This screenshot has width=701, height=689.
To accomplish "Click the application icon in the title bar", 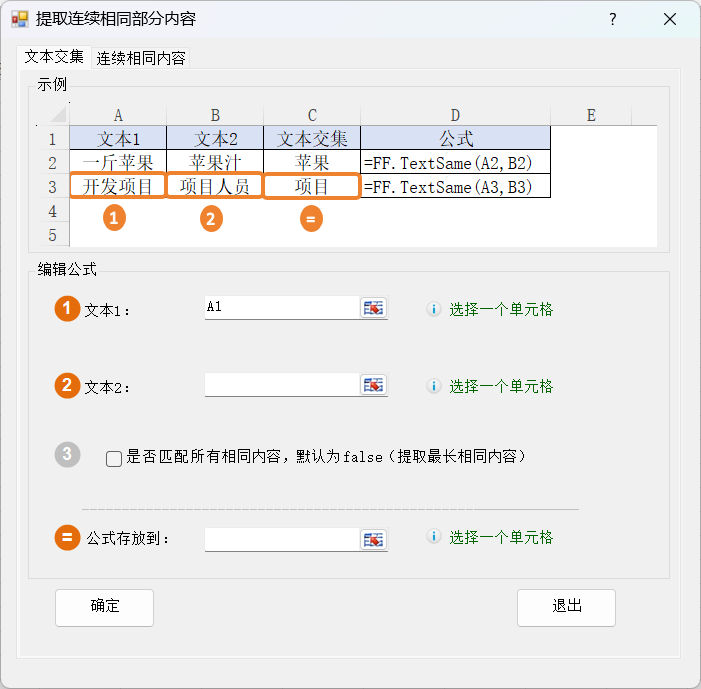I will (x=19, y=19).
